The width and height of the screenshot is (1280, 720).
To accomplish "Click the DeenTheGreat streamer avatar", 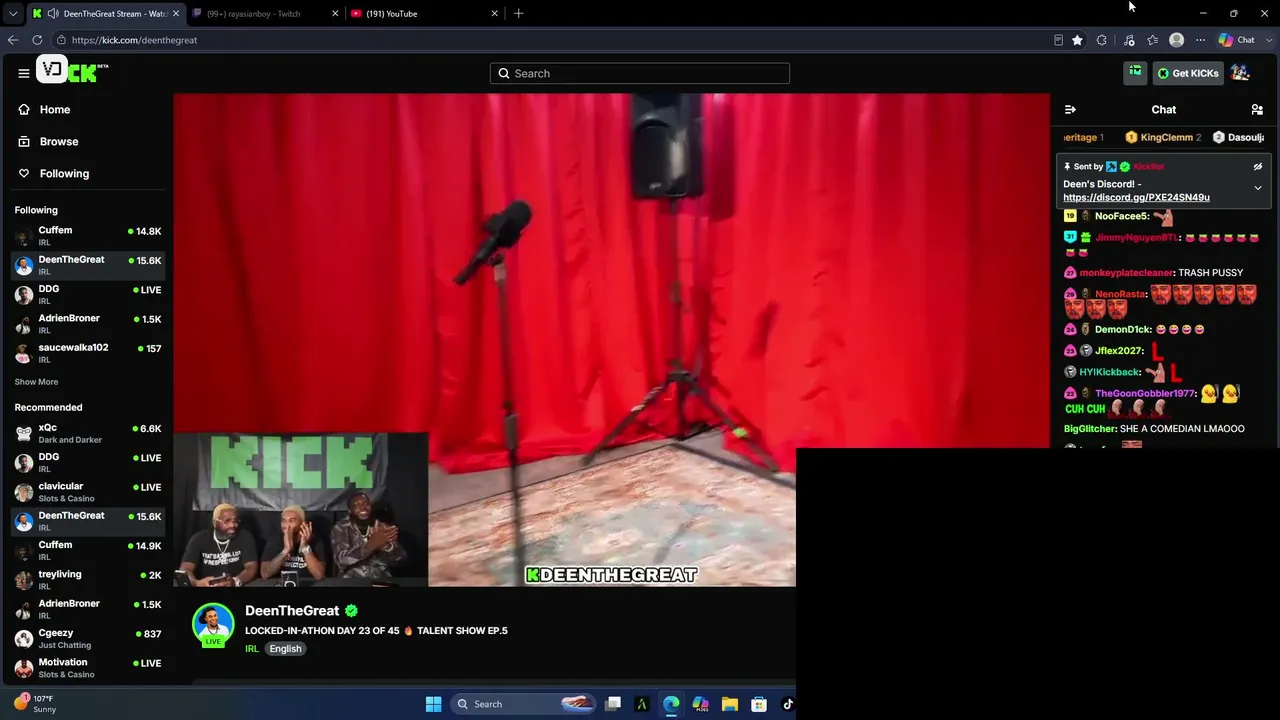I will [212, 624].
